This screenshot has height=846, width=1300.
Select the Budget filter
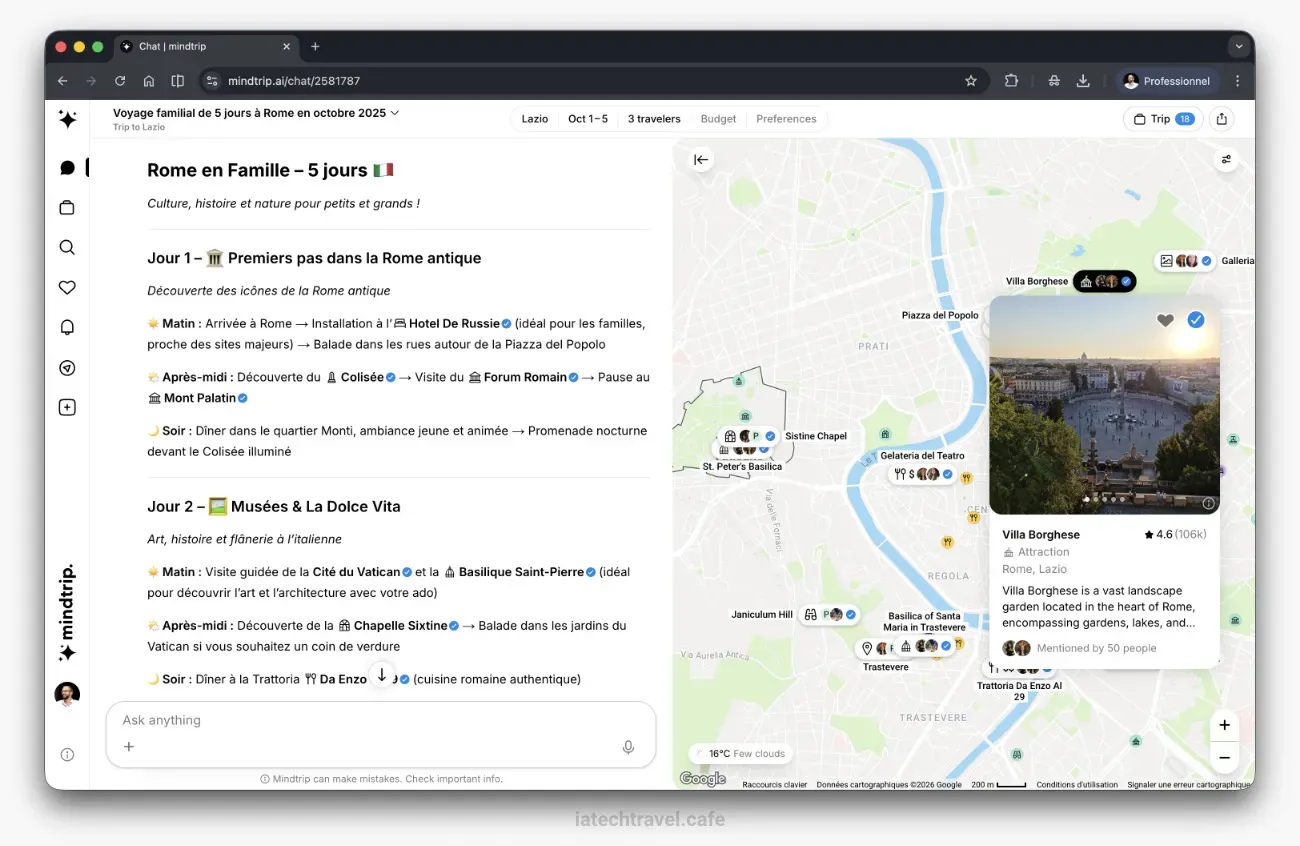point(718,119)
